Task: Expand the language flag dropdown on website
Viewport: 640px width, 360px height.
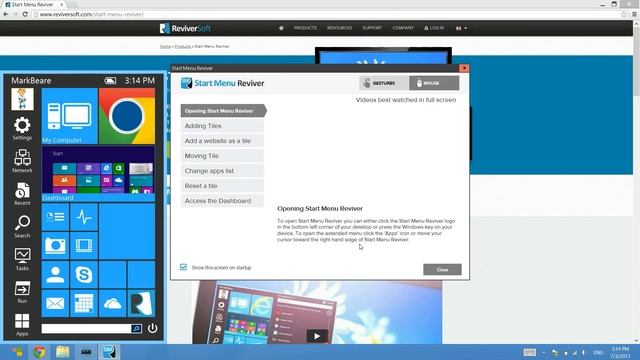Action: (x=461, y=28)
